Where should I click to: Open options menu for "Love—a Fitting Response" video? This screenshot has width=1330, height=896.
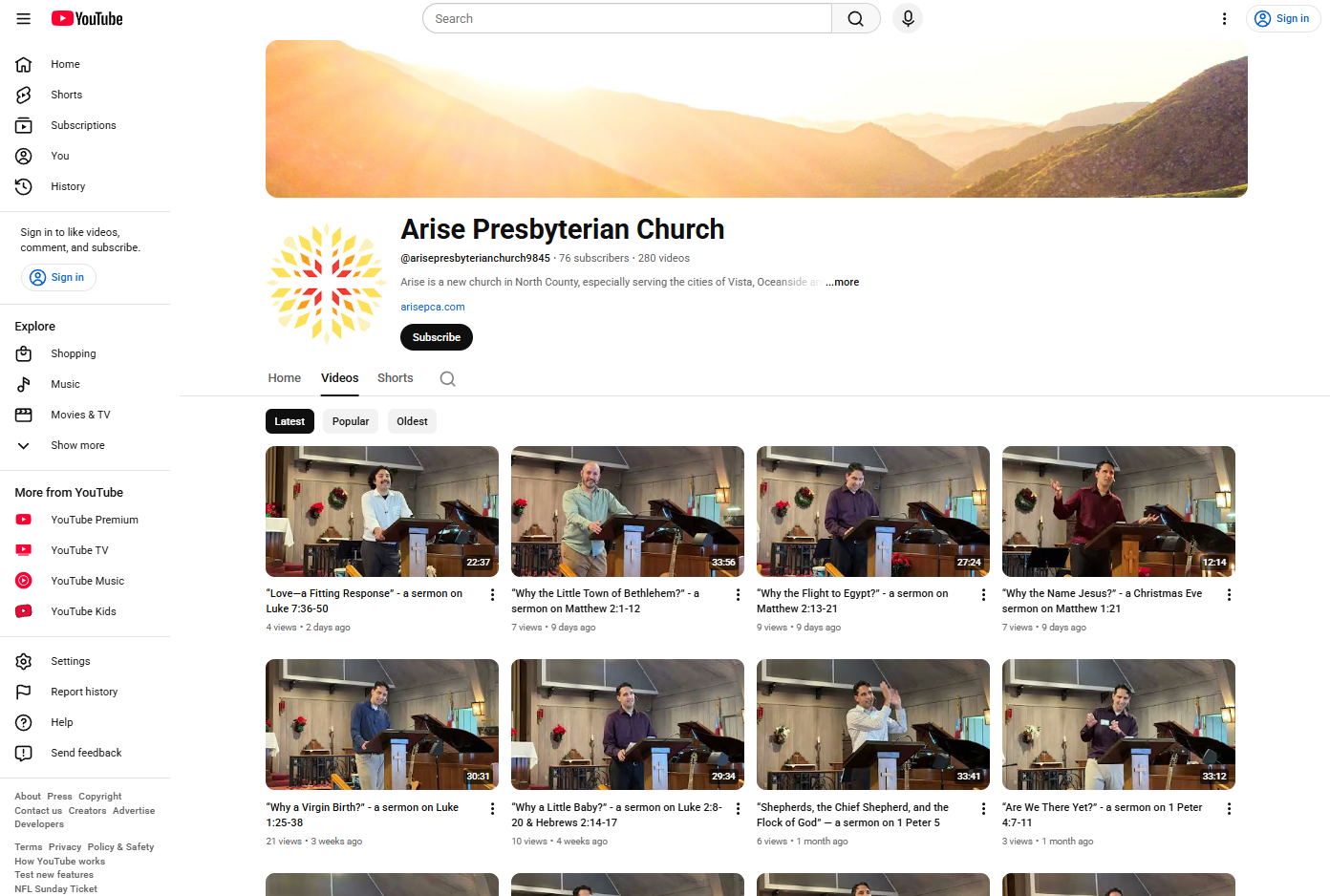pos(492,595)
